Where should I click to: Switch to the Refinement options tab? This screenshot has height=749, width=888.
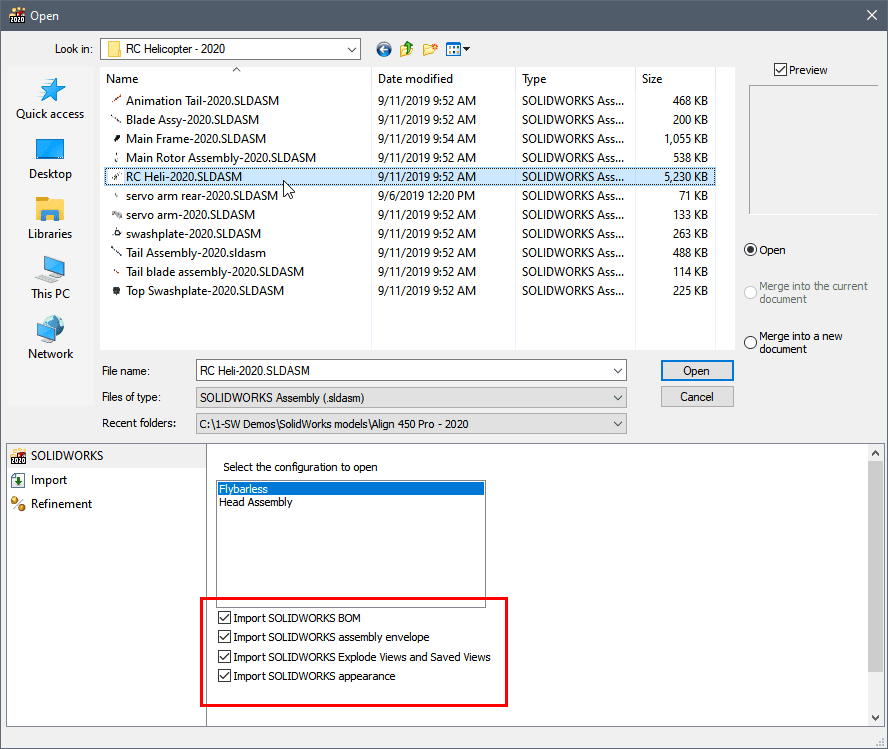tap(106, 504)
